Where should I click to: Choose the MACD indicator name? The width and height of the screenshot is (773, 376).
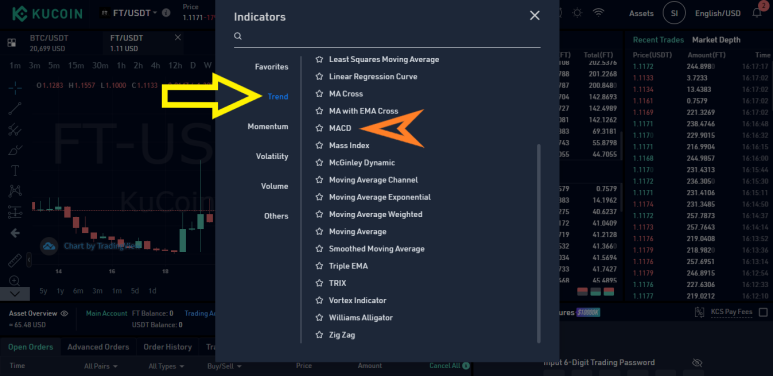(x=340, y=128)
